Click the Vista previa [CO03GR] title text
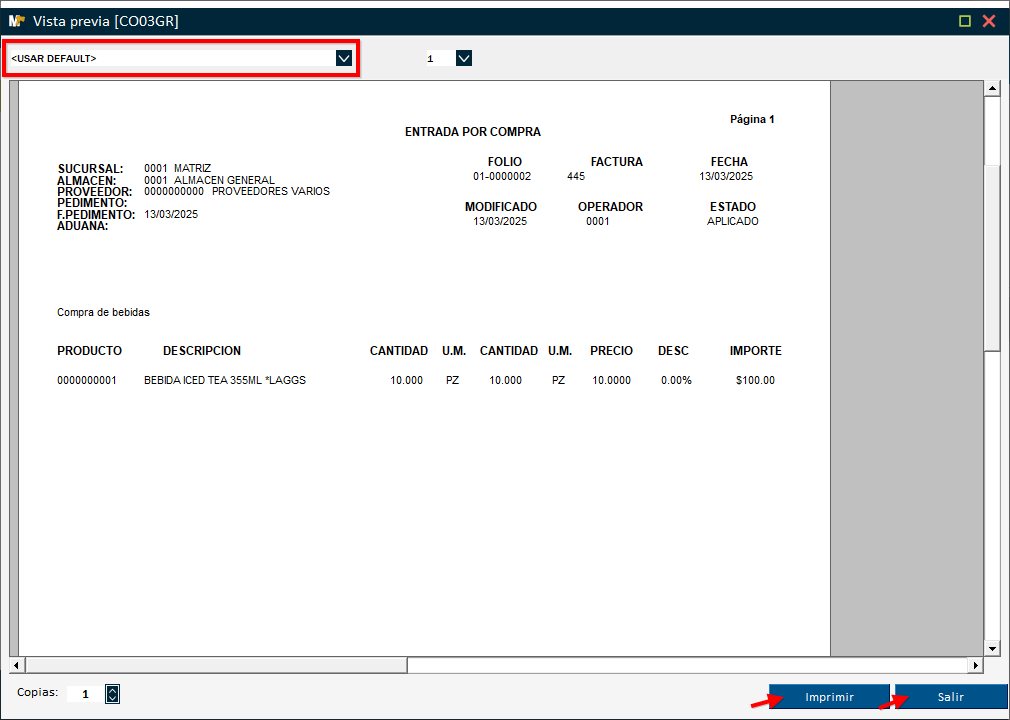1010x720 pixels. 106,21
